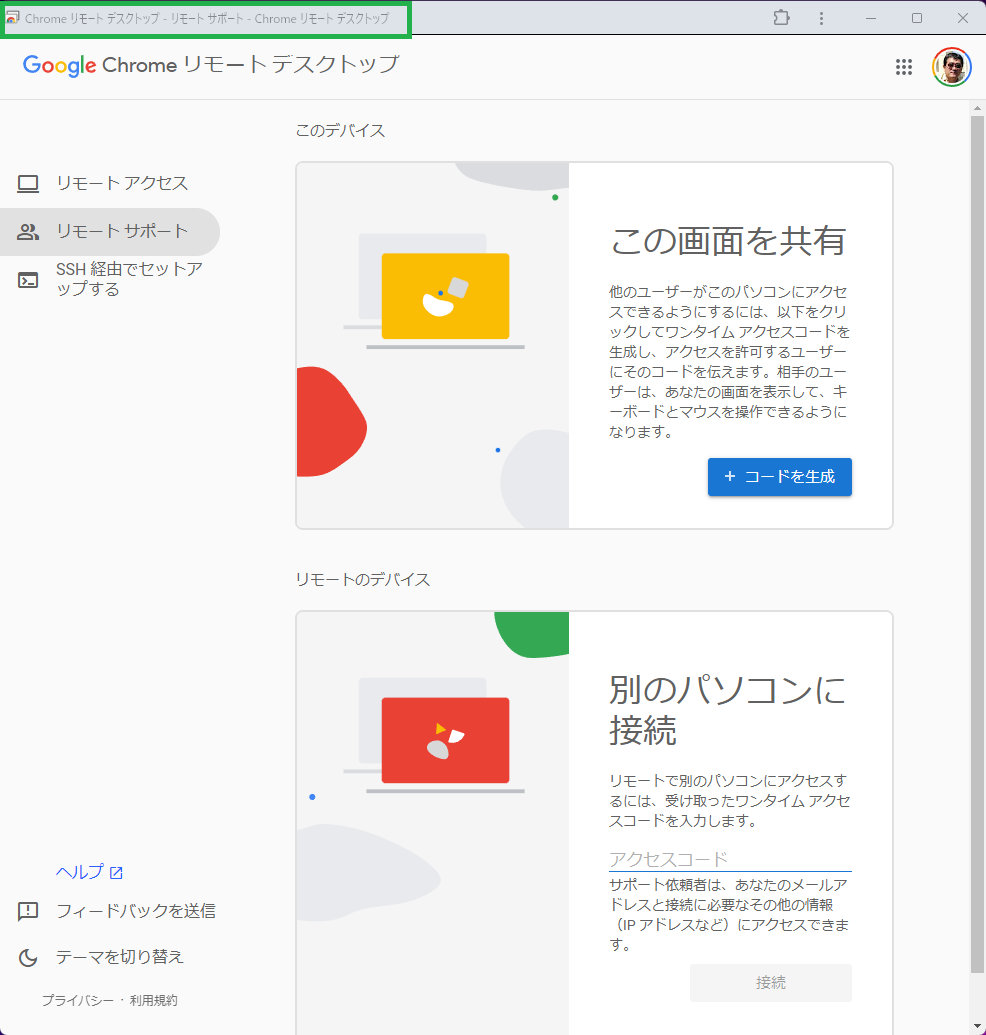Click the app favicon in the title bar
The width and height of the screenshot is (986, 1035).
tap(12, 18)
